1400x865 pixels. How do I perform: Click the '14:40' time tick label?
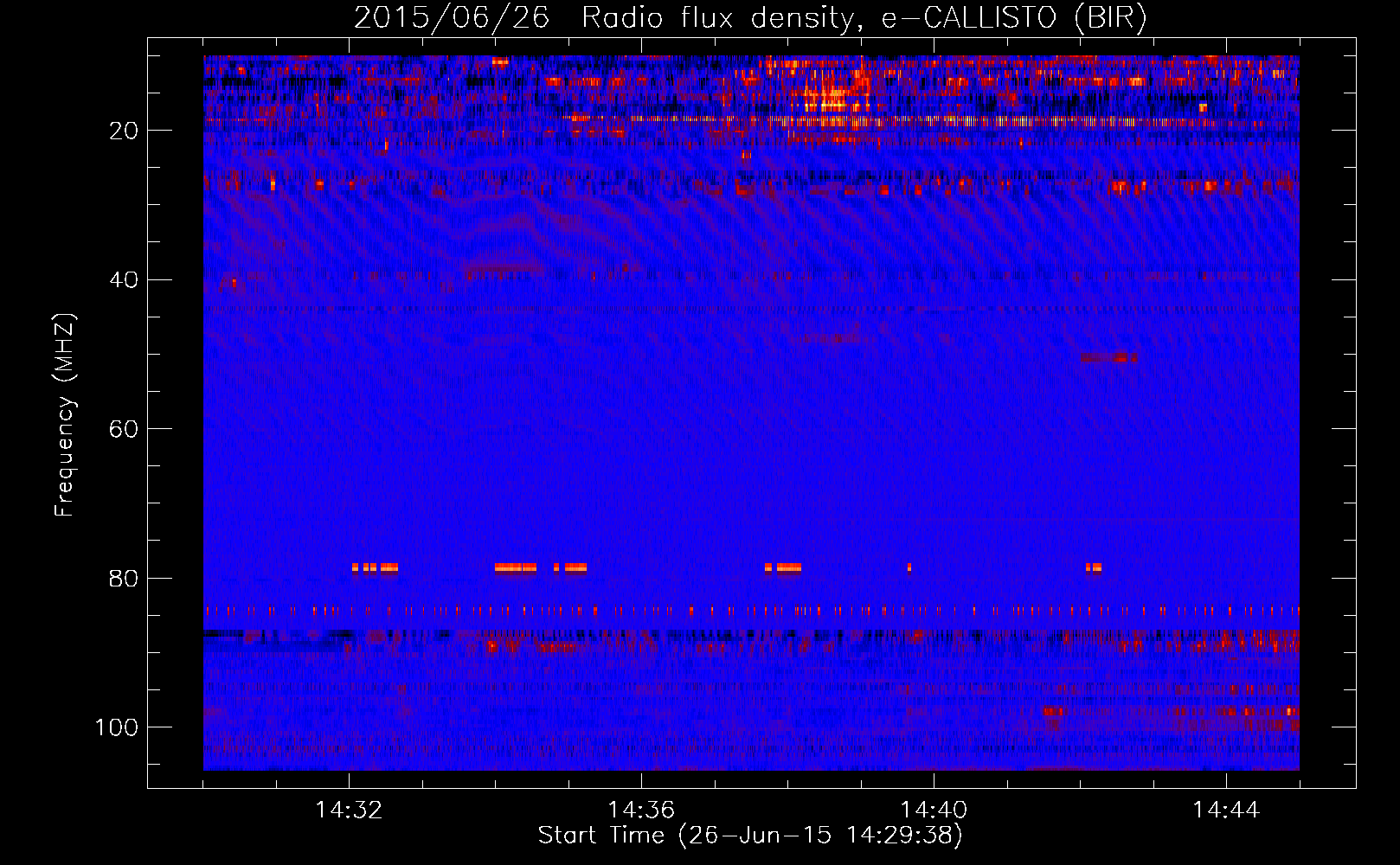[x=934, y=811]
